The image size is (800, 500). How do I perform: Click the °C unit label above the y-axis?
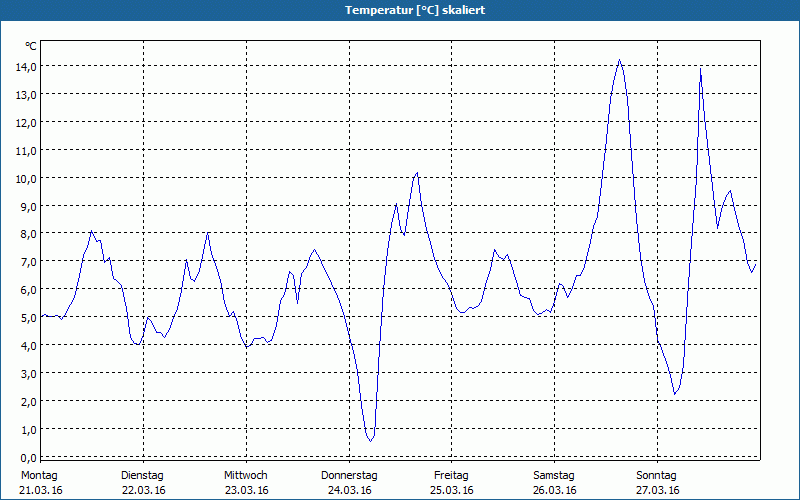(x=31, y=46)
